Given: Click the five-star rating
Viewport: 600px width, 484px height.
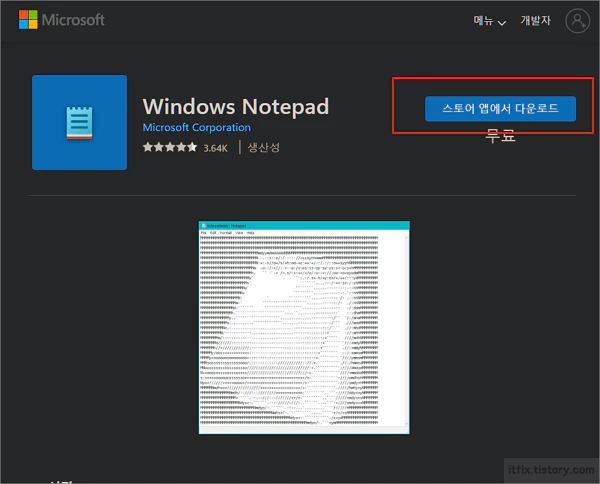Looking at the screenshot, I should (170, 147).
